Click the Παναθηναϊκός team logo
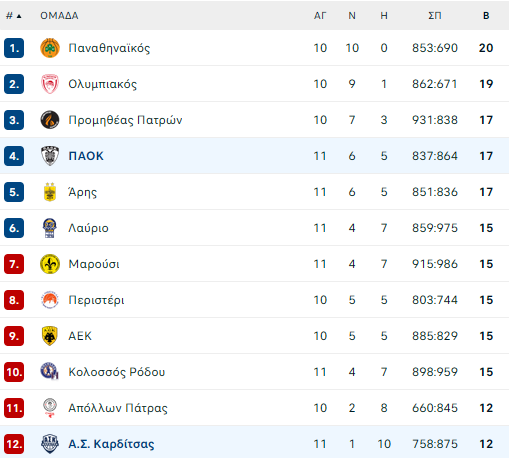 50,48
